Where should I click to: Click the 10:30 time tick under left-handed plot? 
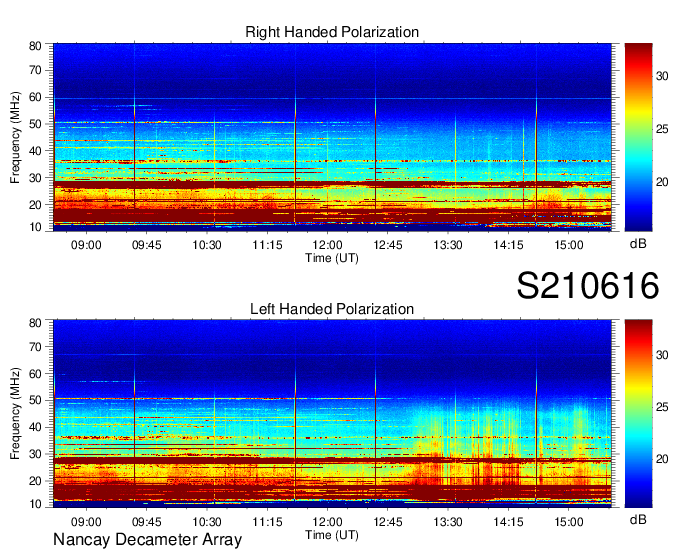point(207,522)
